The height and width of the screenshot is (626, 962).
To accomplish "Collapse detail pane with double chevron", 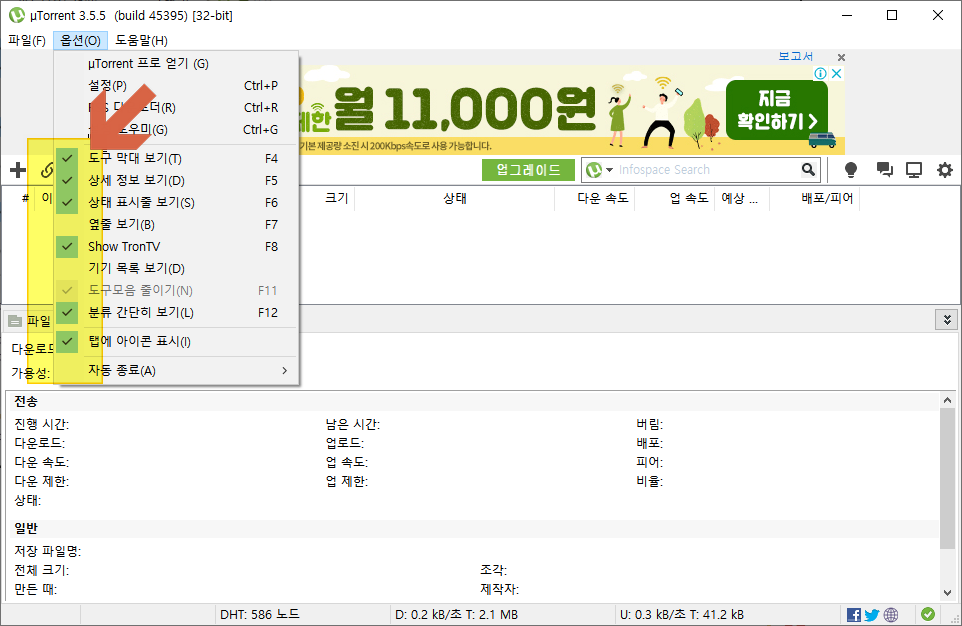I will (947, 320).
